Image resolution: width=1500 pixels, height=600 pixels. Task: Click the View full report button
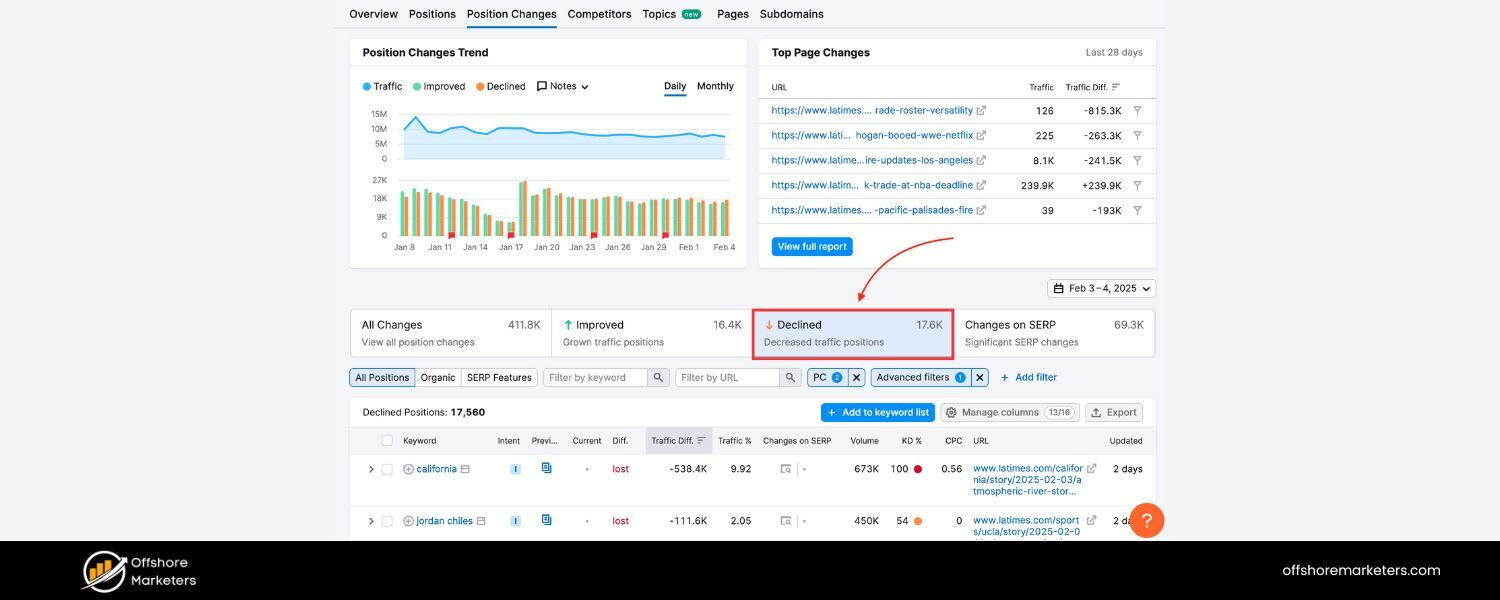click(x=812, y=246)
